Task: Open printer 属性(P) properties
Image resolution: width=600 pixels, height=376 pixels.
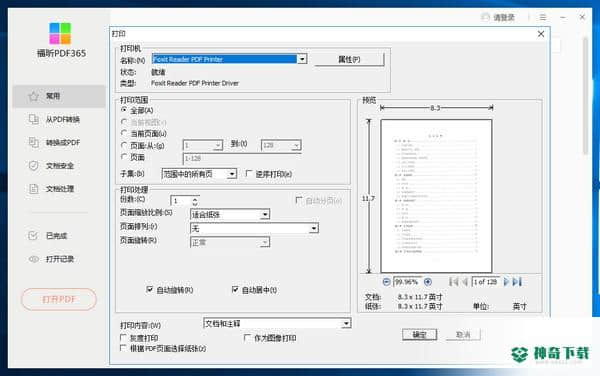Action: tap(349, 59)
